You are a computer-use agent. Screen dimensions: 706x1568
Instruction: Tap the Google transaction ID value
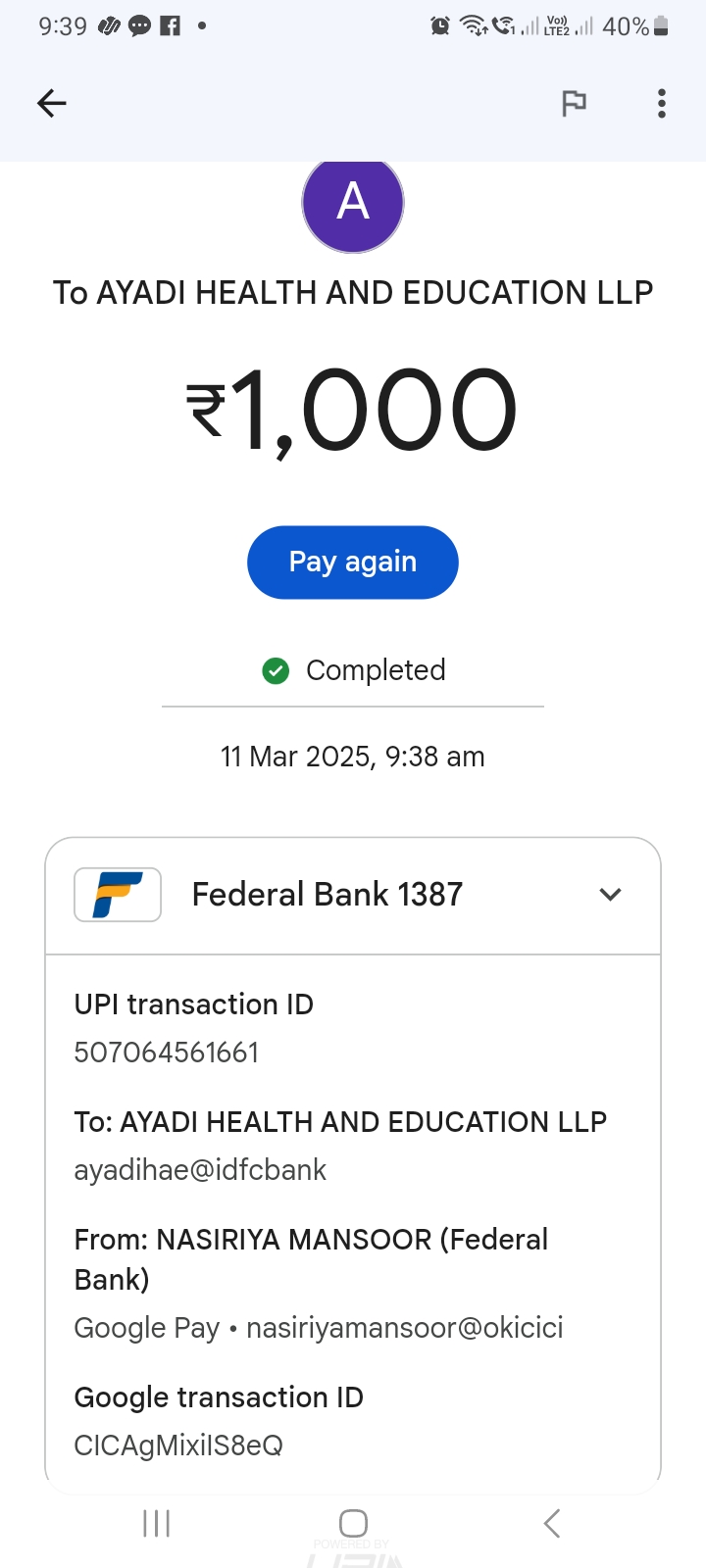(x=178, y=1445)
